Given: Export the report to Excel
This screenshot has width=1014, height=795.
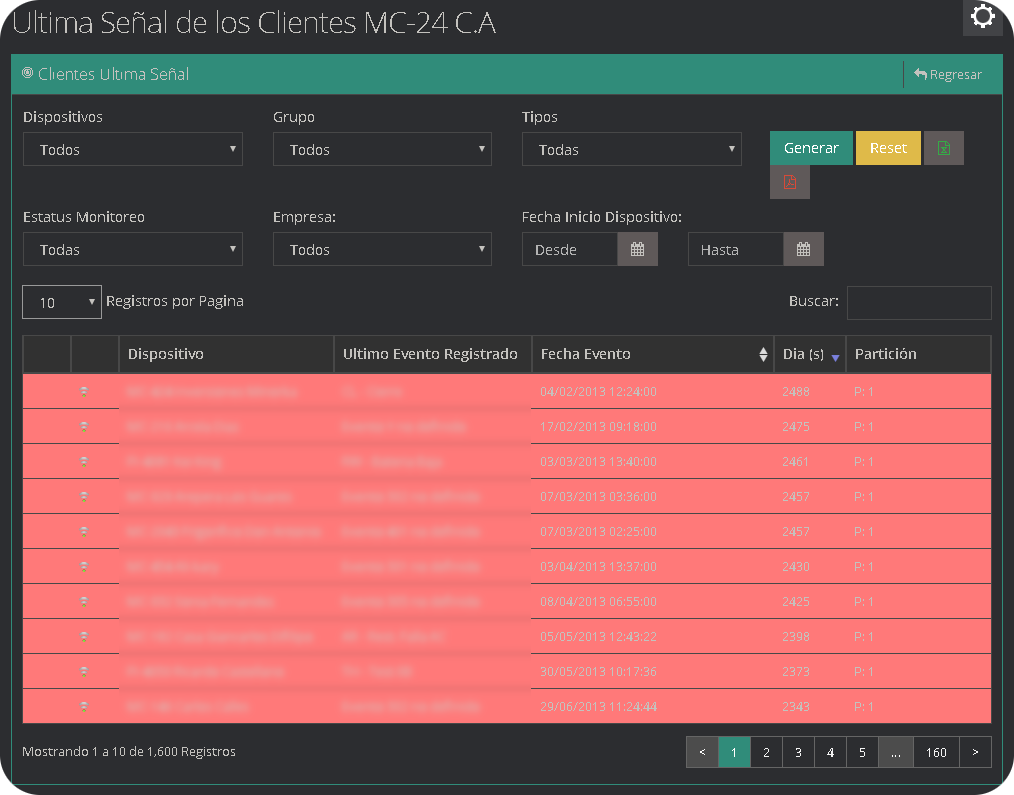Looking at the screenshot, I should pos(943,147).
